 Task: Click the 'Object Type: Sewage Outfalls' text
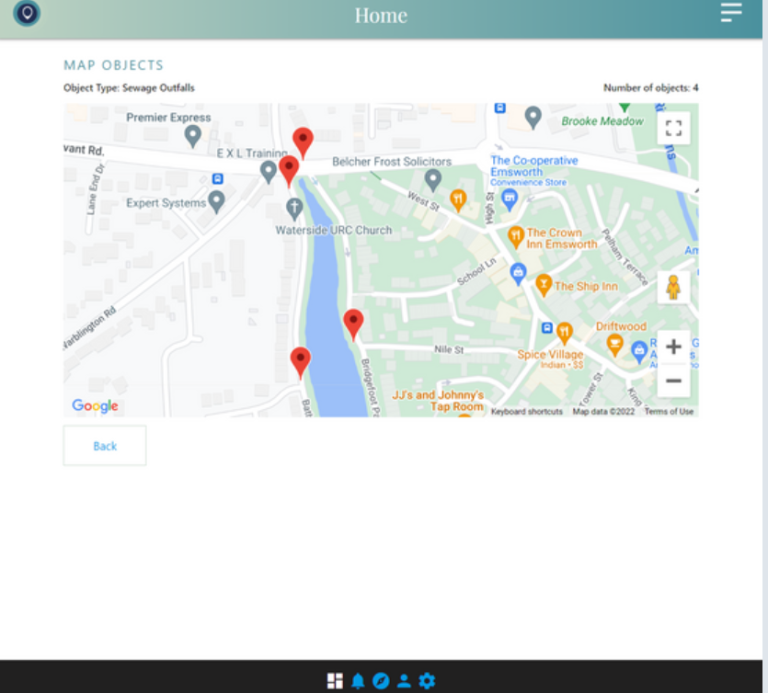point(129,88)
